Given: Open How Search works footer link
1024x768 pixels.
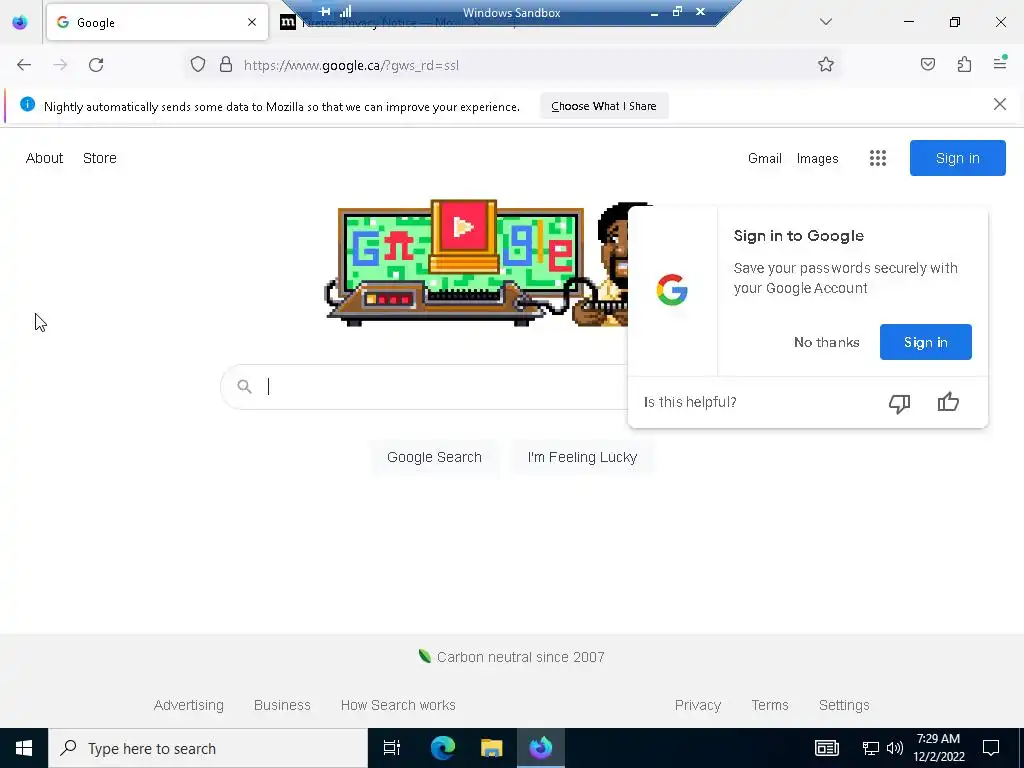Looking at the screenshot, I should (x=398, y=705).
